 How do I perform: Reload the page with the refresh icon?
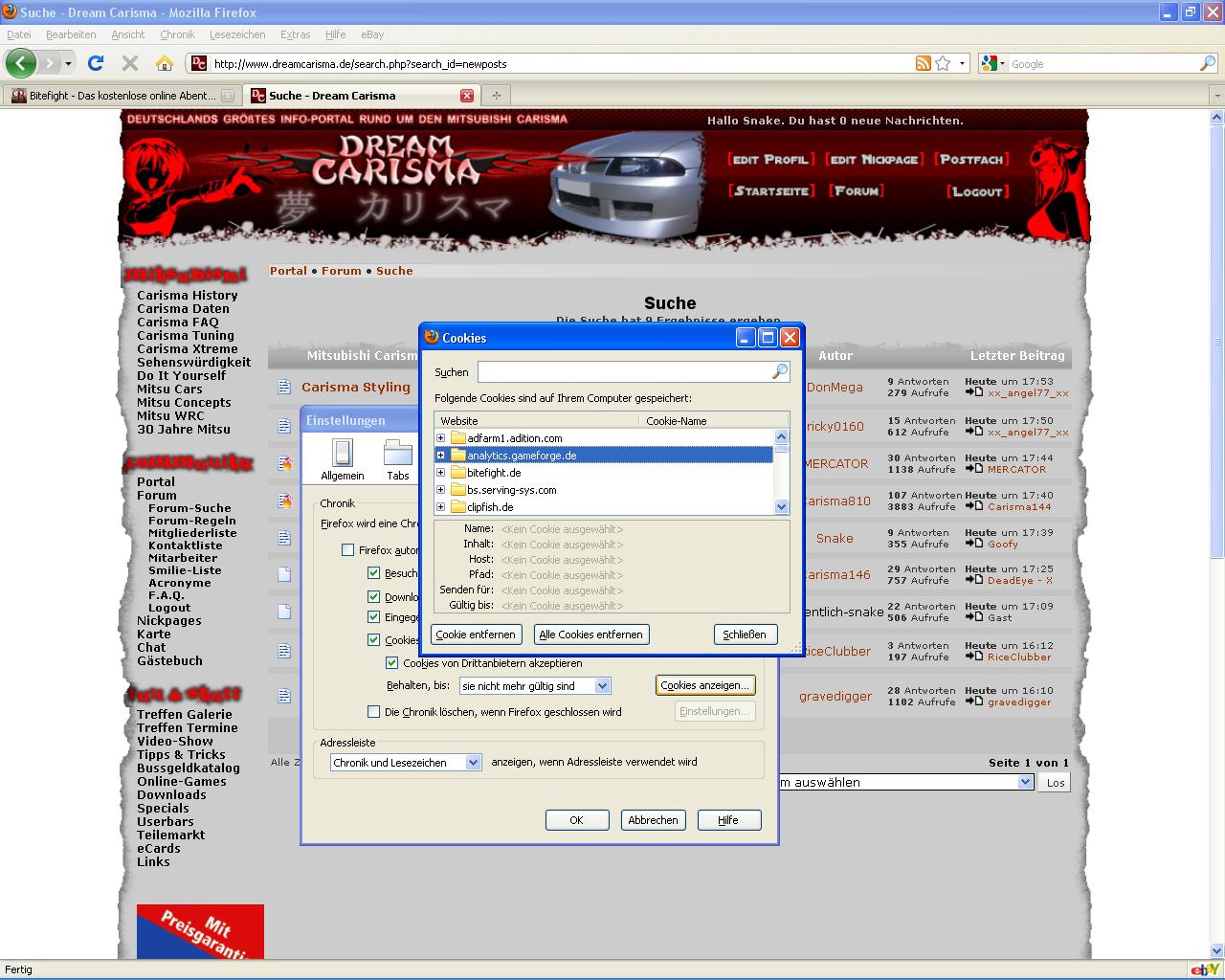[95, 63]
